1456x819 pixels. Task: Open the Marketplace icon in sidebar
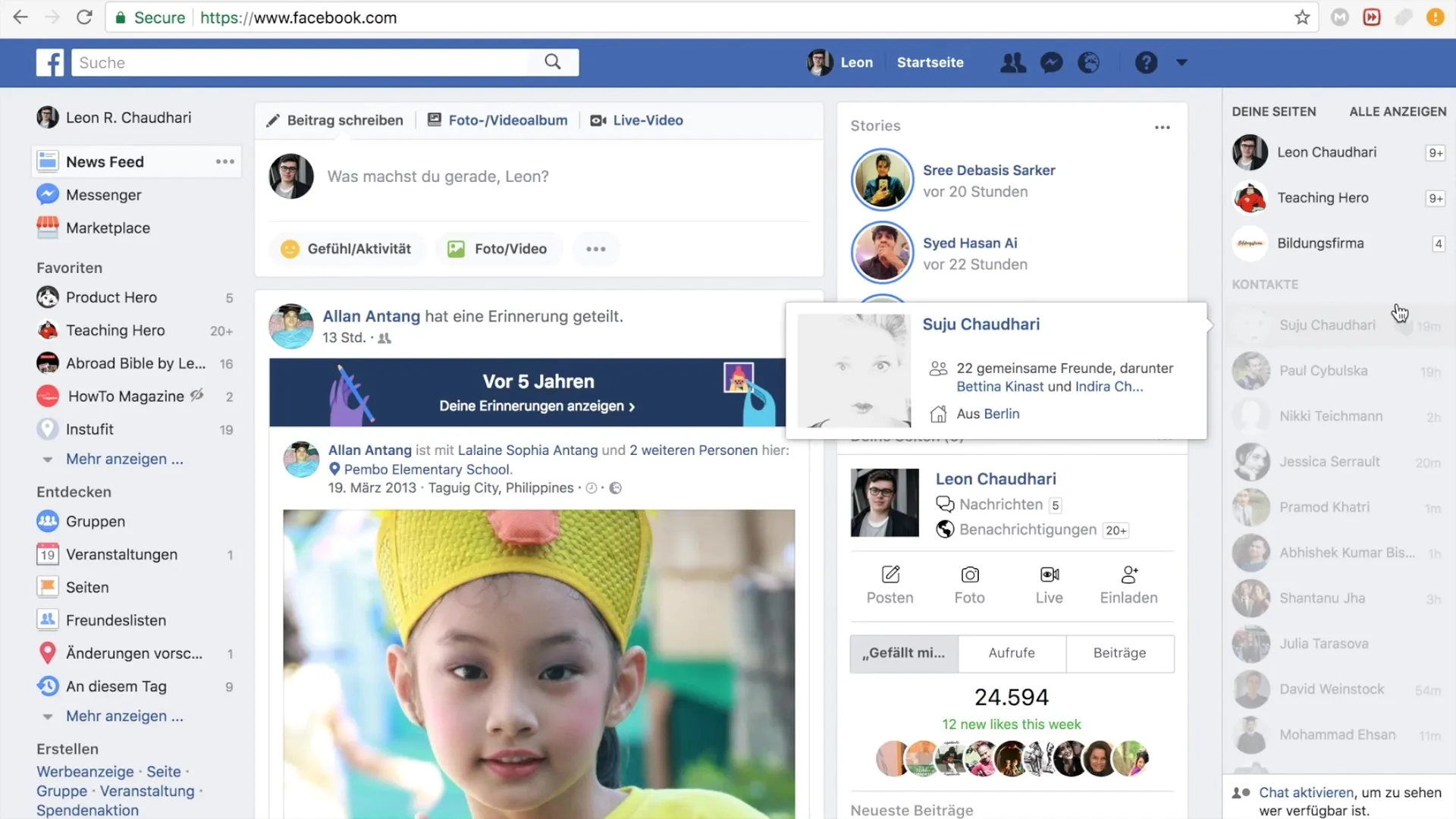point(47,227)
